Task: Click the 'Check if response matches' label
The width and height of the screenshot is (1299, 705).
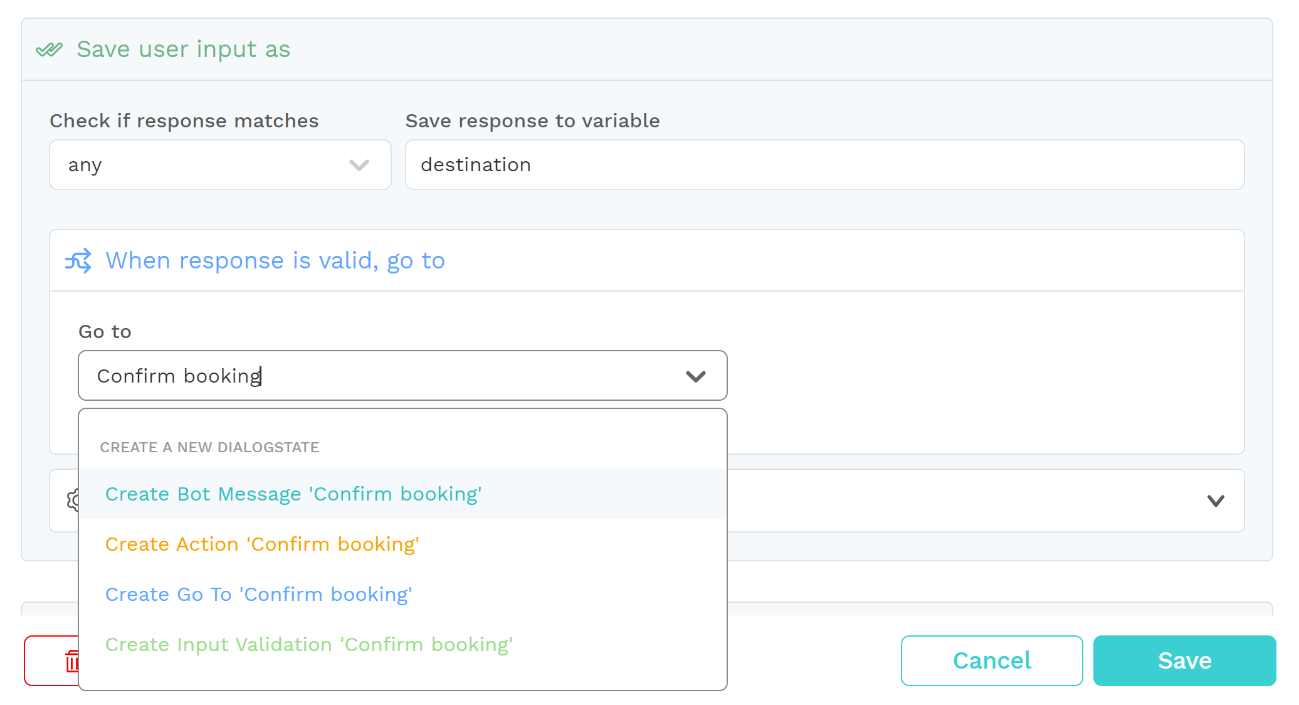Action: tap(184, 121)
